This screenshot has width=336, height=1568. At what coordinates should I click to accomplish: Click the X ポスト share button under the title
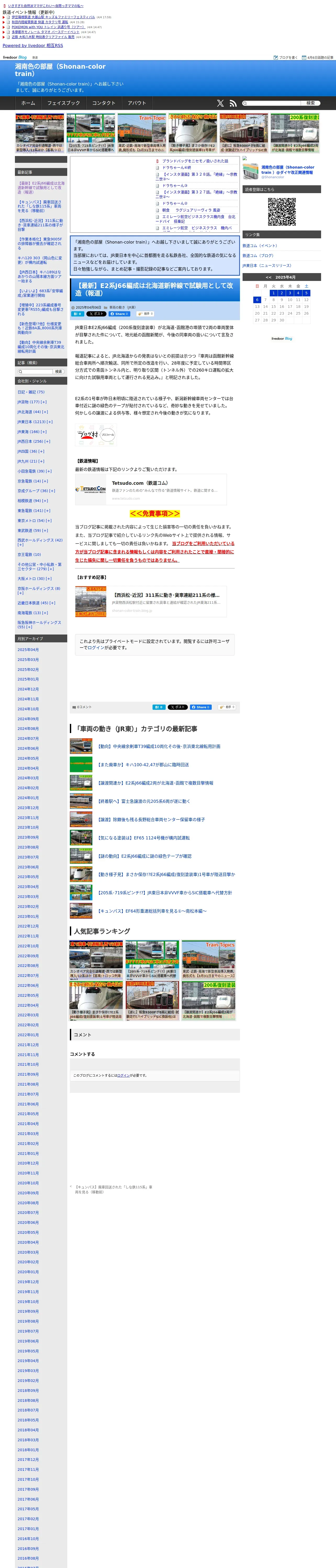[96, 314]
